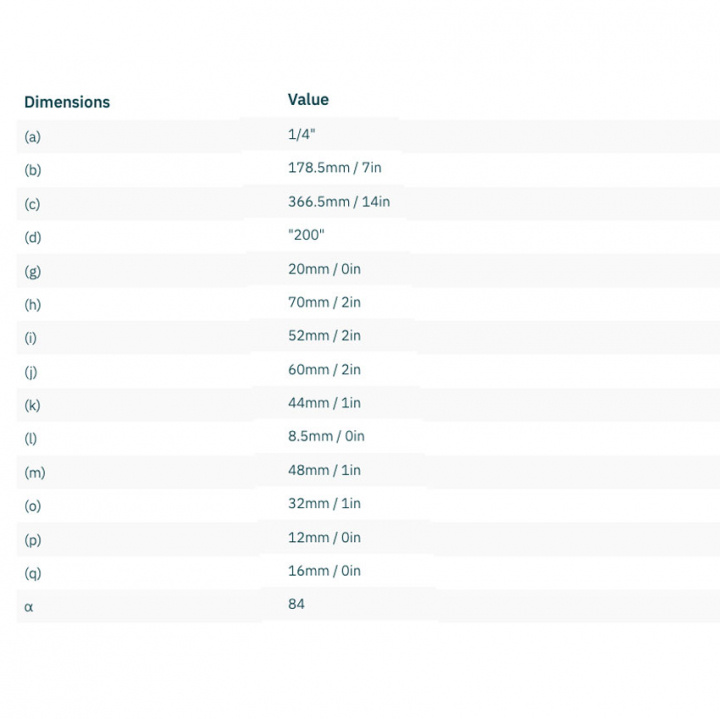Click the Dimensions column header
Viewport: 720px width, 719px height.
tap(67, 102)
